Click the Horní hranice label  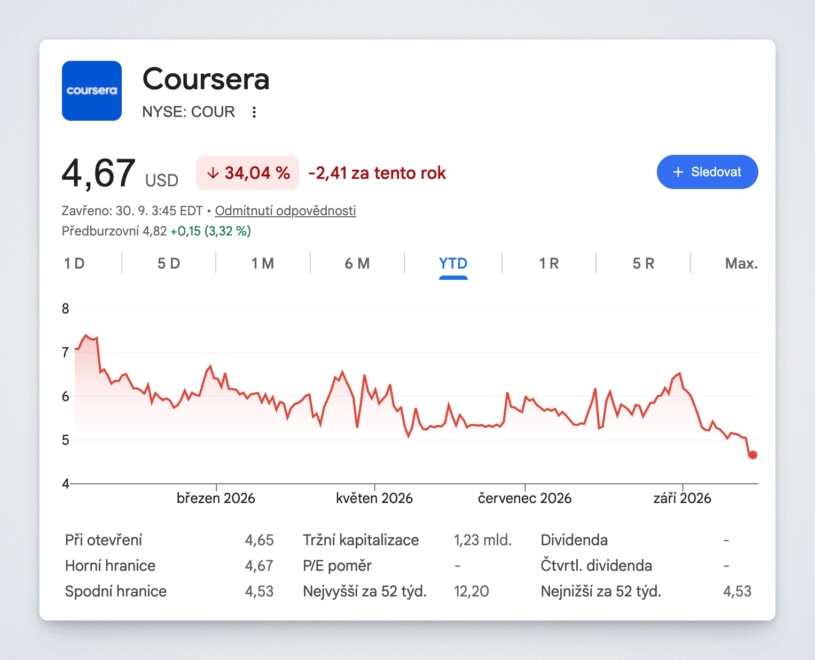pyautogui.click(x=110, y=565)
